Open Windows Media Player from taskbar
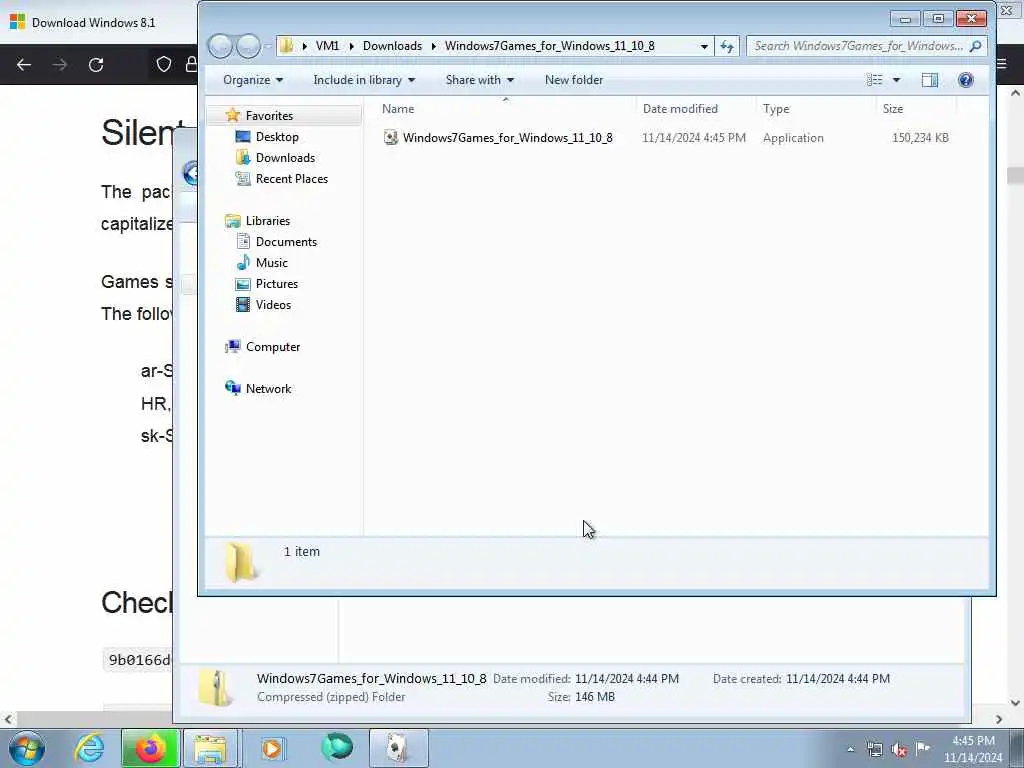This screenshot has height=768, width=1024. (272, 748)
